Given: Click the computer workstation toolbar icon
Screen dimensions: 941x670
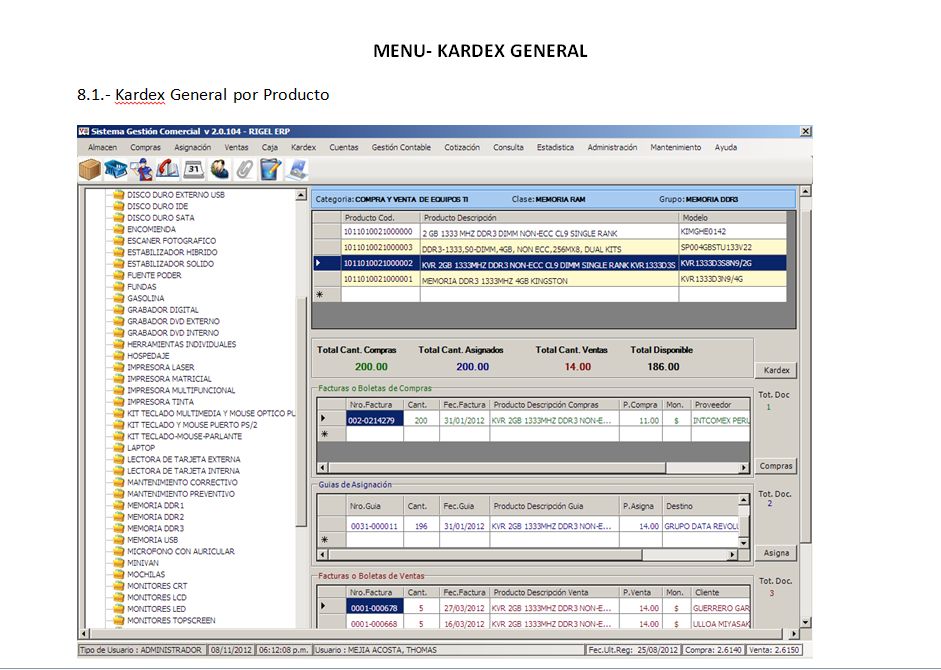Looking at the screenshot, I should coord(297,169).
